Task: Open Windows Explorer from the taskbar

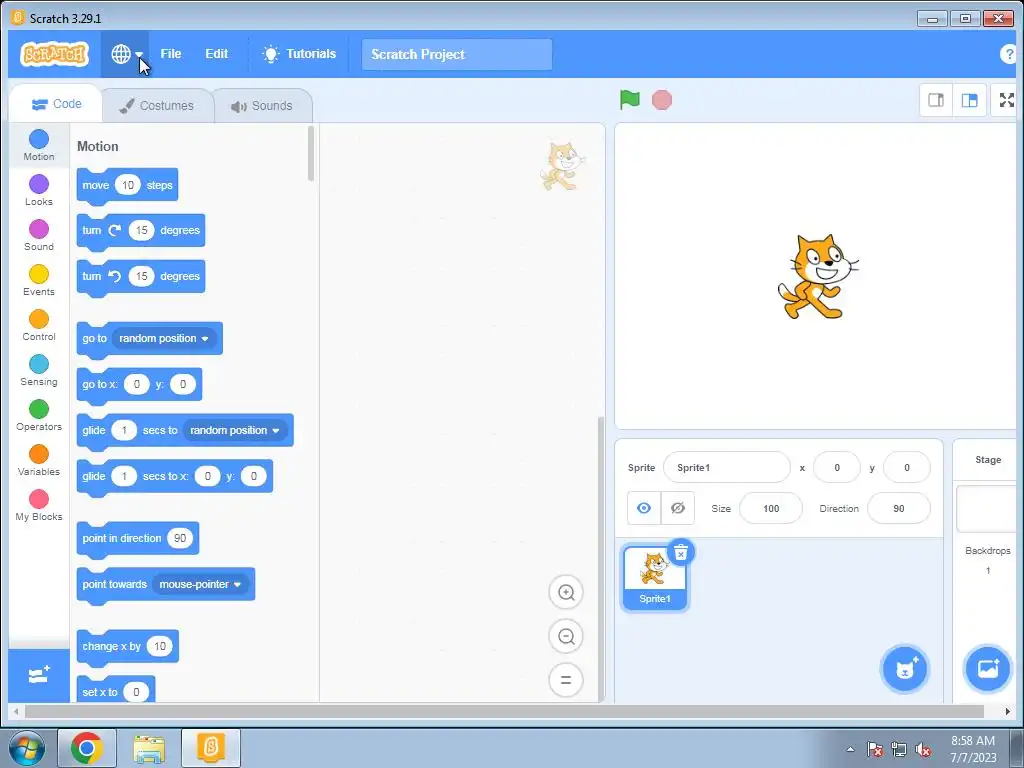Action: pos(149,748)
